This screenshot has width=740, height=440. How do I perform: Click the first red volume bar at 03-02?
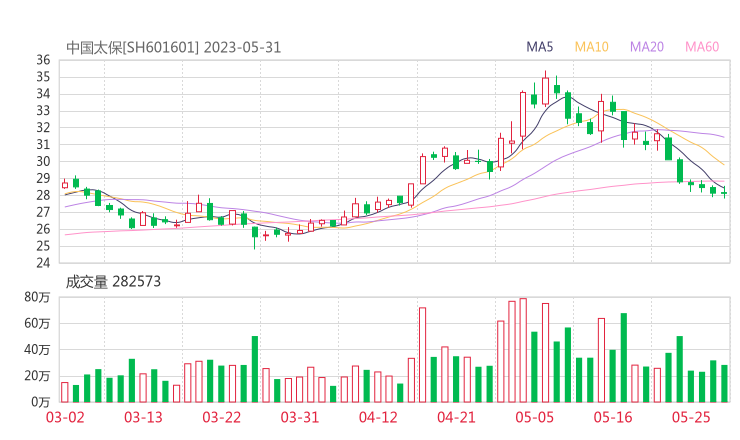(x=65, y=392)
